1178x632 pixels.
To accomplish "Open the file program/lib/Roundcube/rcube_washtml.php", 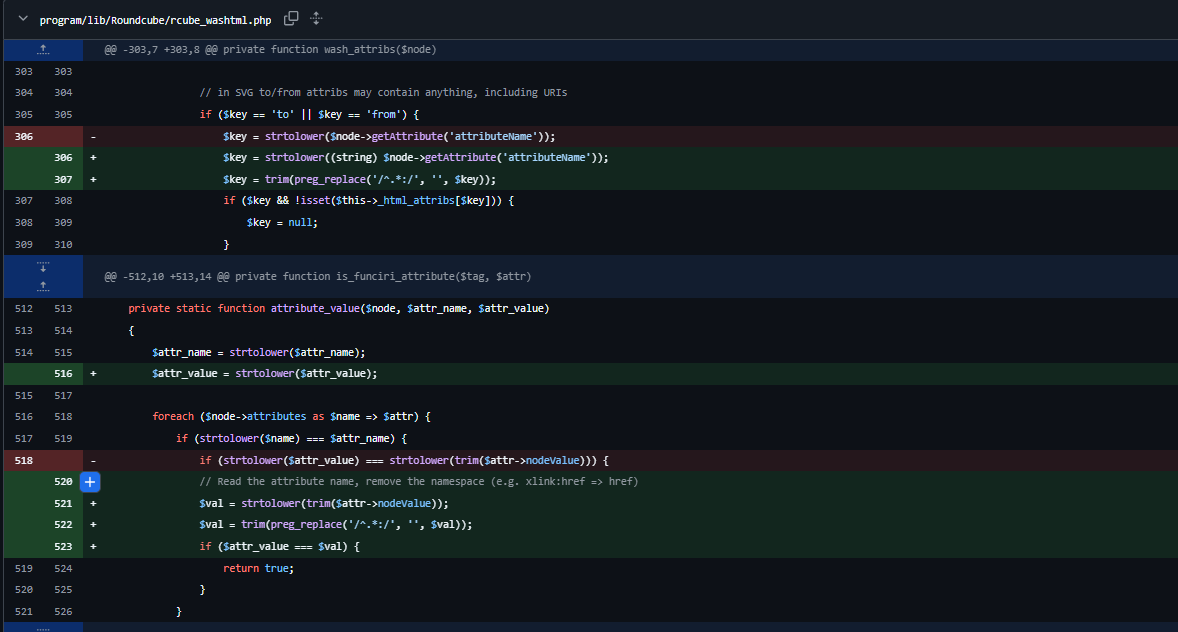I will [x=153, y=18].
